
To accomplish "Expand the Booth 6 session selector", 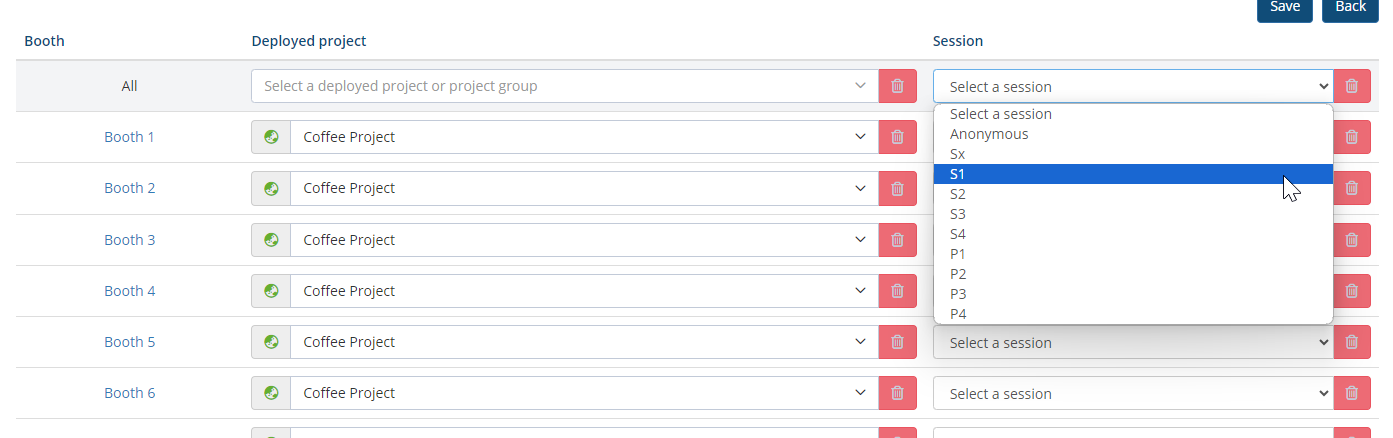I will [1132, 393].
